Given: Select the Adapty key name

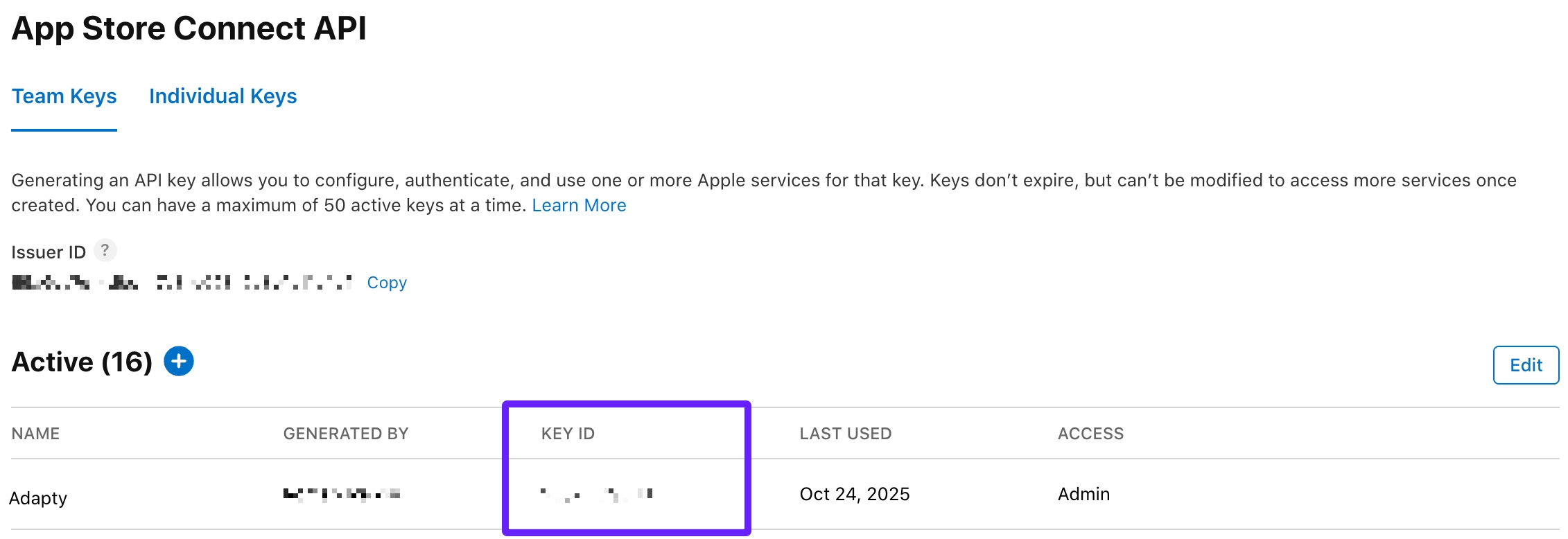Looking at the screenshot, I should (x=38, y=498).
